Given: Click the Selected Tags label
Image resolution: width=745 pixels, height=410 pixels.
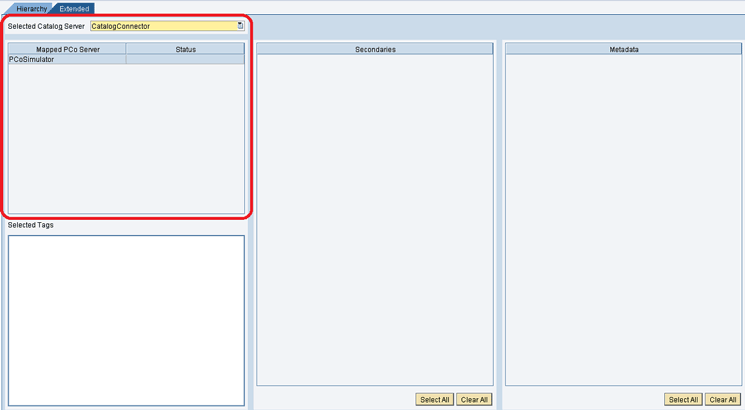Looking at the screenshot, I should [31, 225].
